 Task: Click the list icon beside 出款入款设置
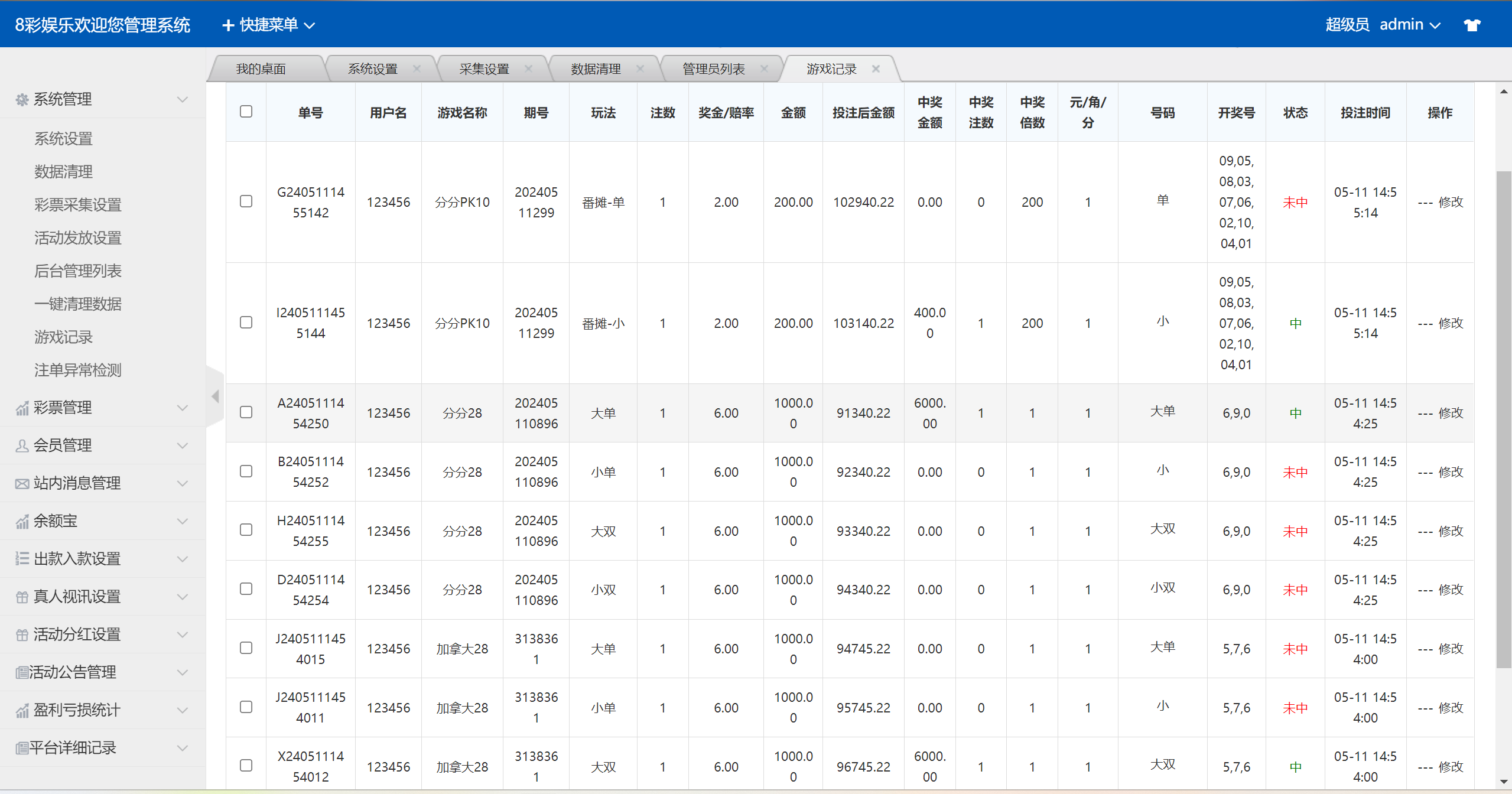click(22, 559)
